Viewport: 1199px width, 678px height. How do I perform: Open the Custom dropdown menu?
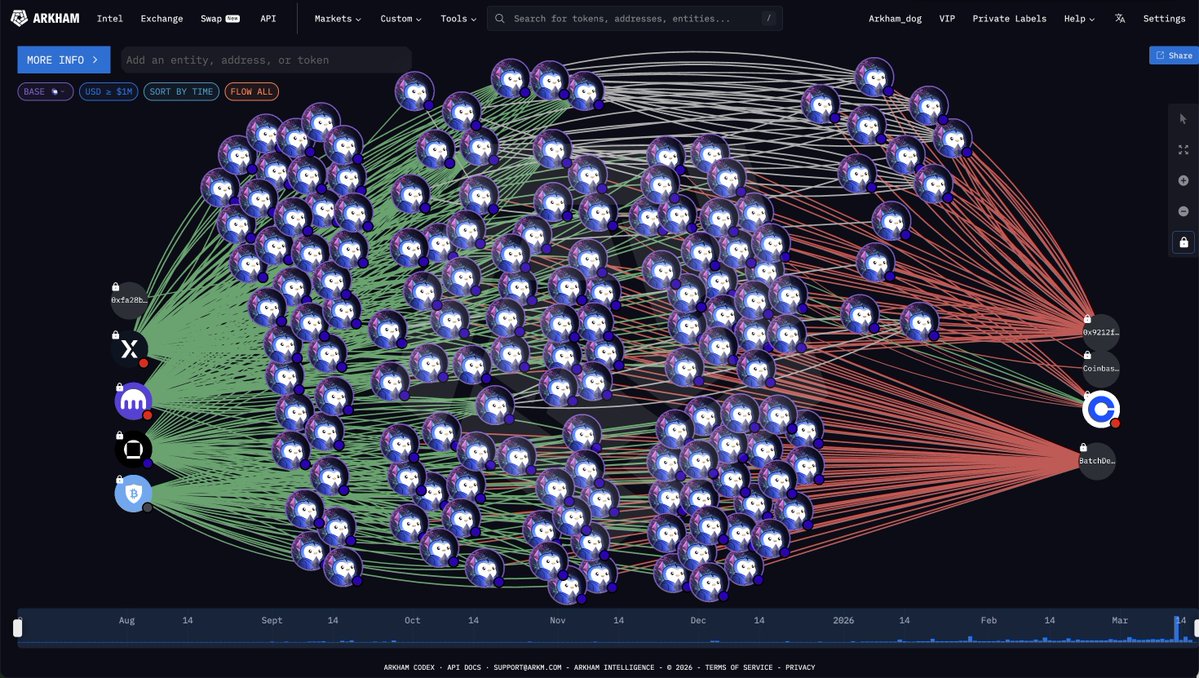pyautogui.click(x=401, y=18)
